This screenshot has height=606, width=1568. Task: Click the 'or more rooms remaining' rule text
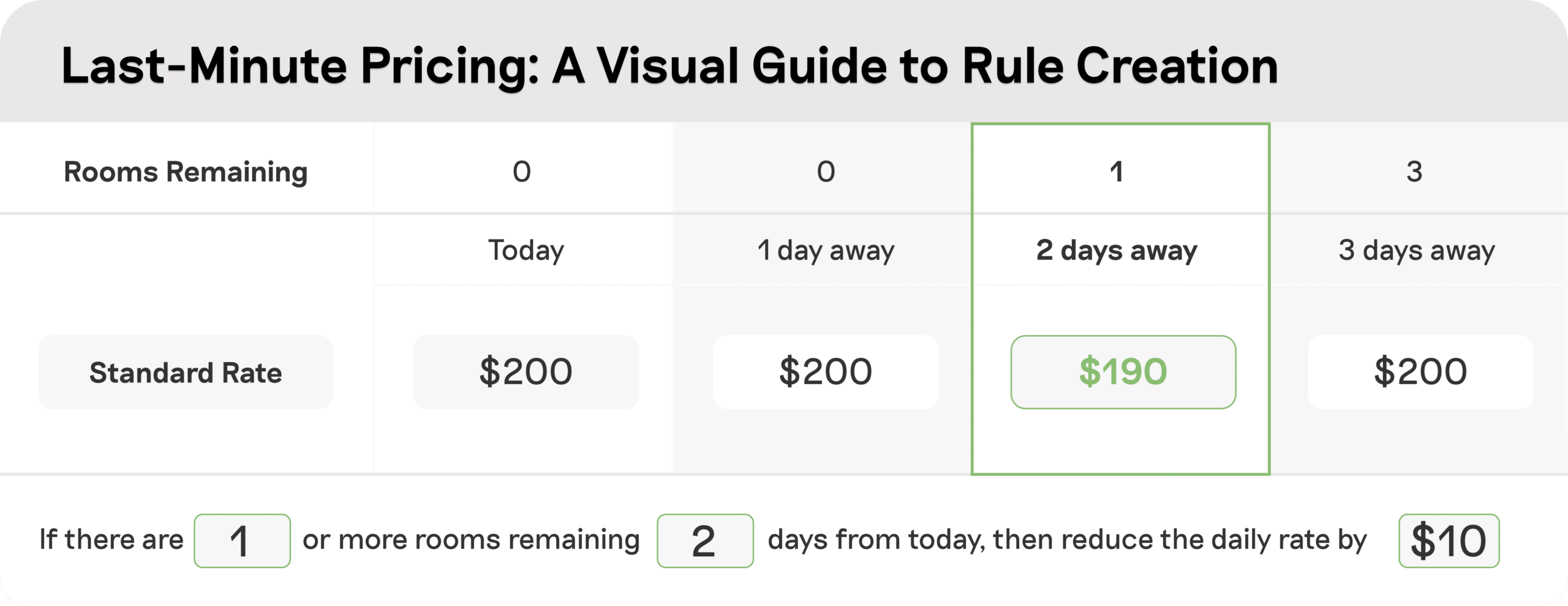(471, 540)
